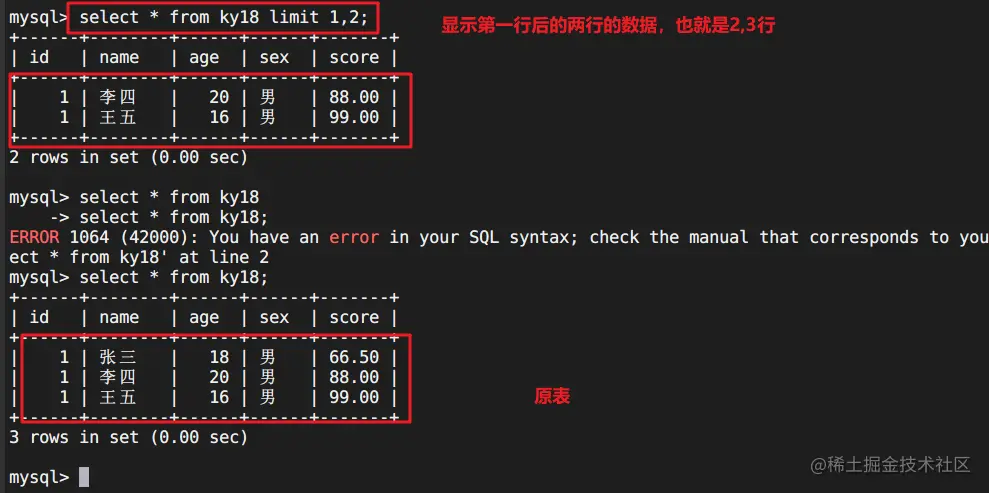The width and height of the screenshot is (989, 493).
Task: Click '李四' in the three-row full table
Action: (117, 377)
